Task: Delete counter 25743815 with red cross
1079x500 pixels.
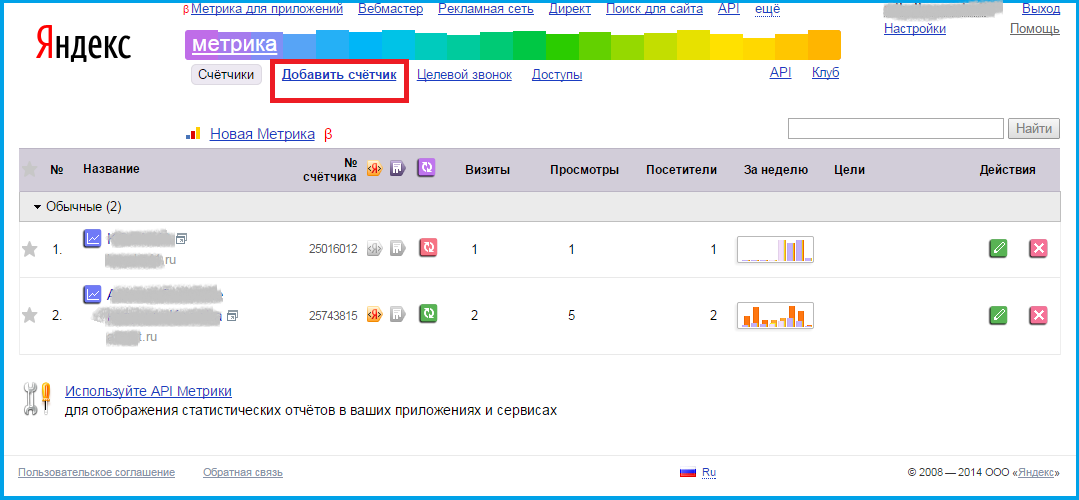Action: [1038, 316]
